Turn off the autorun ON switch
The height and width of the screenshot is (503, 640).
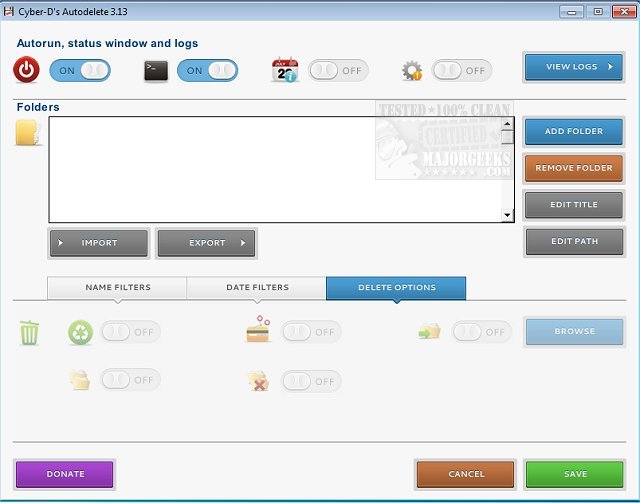(x=80, y=70)
